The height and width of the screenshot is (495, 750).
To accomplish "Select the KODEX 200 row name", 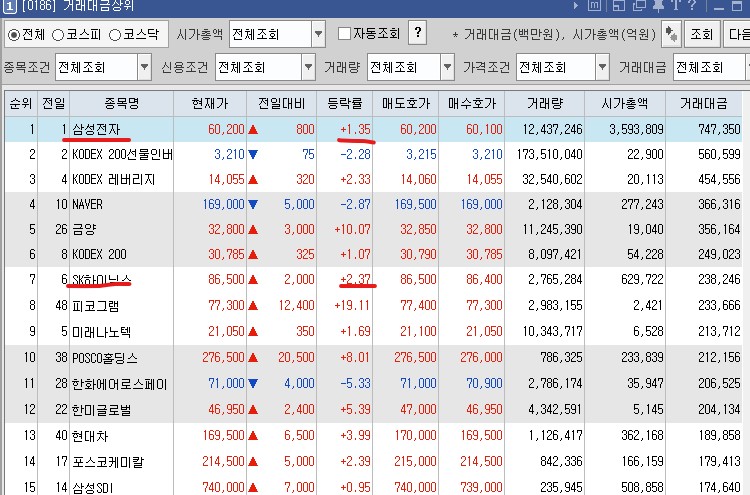I will tap(99, 254).
